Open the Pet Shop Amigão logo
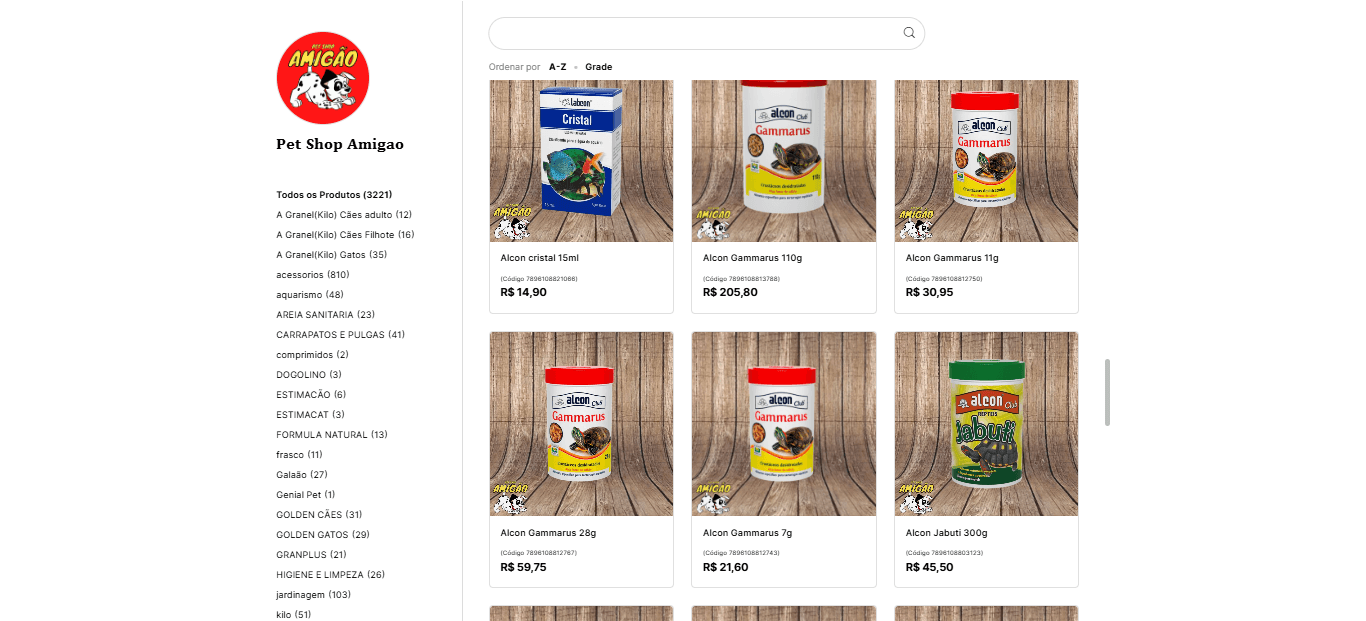 [323, 77]
